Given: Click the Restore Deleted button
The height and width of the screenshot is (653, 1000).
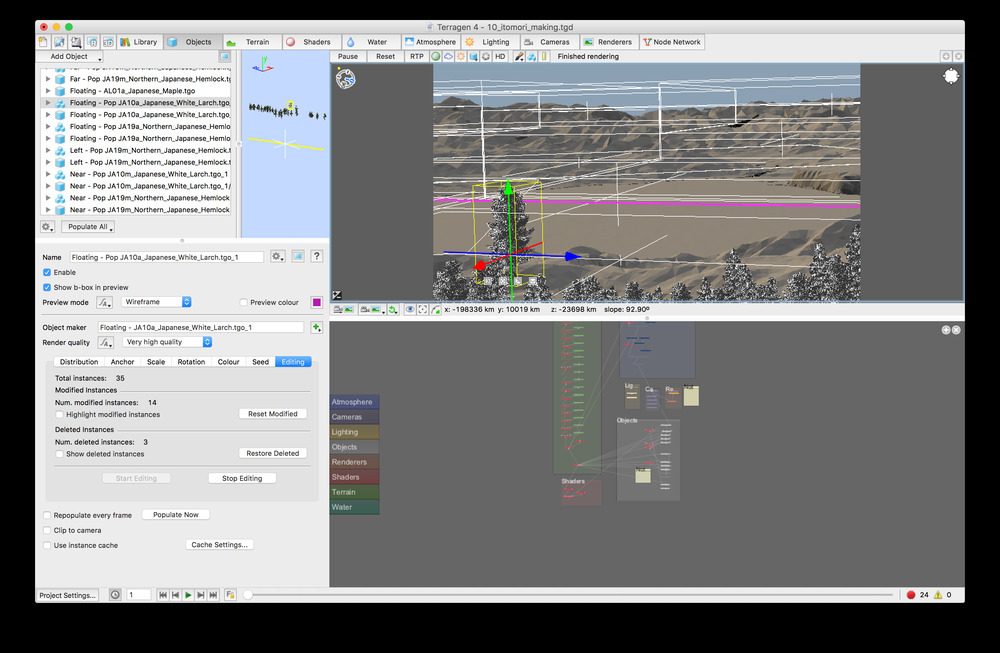Looking at the screenshot, I should 273,453.
